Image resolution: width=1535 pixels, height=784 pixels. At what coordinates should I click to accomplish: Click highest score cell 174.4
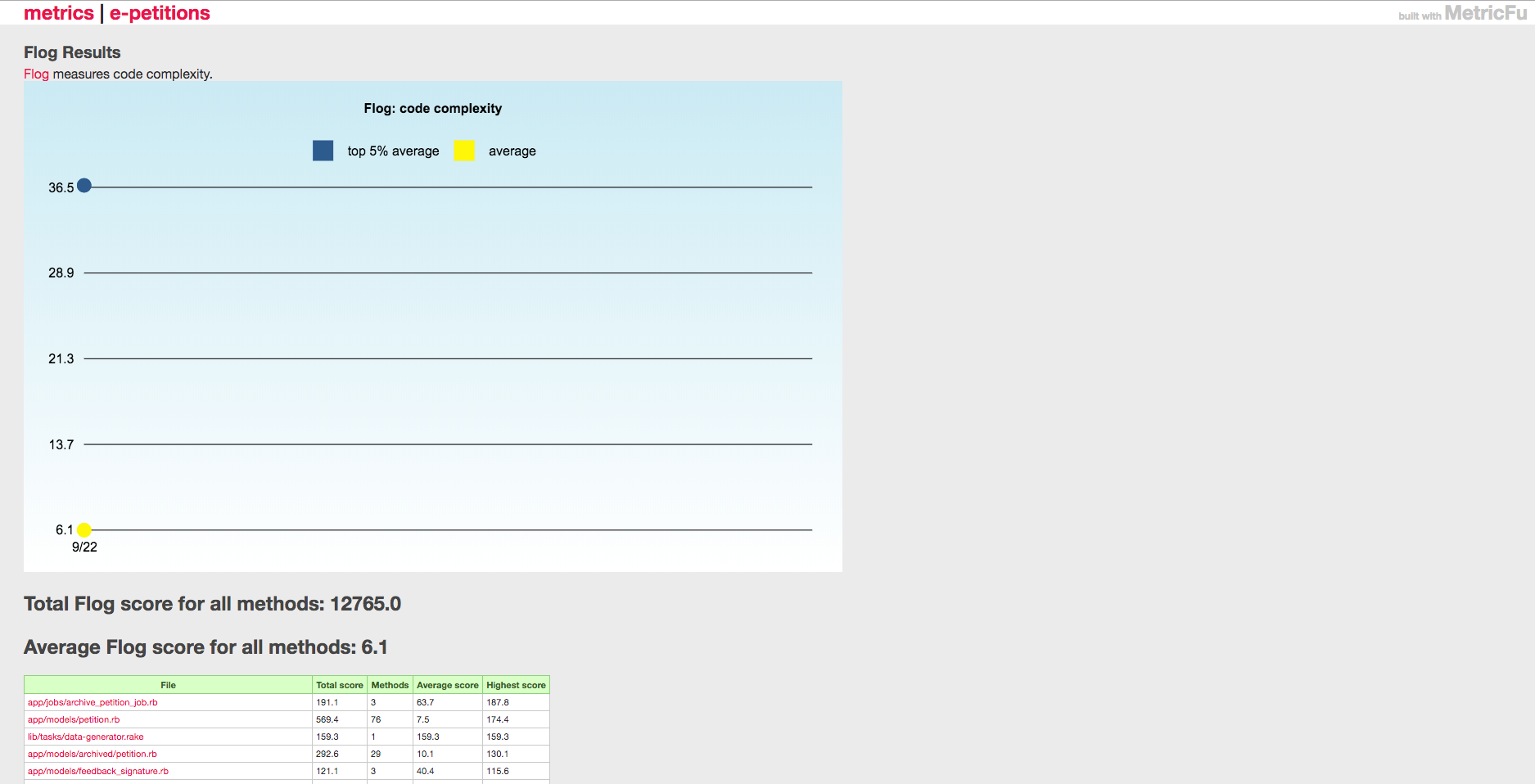click(516, 719)
